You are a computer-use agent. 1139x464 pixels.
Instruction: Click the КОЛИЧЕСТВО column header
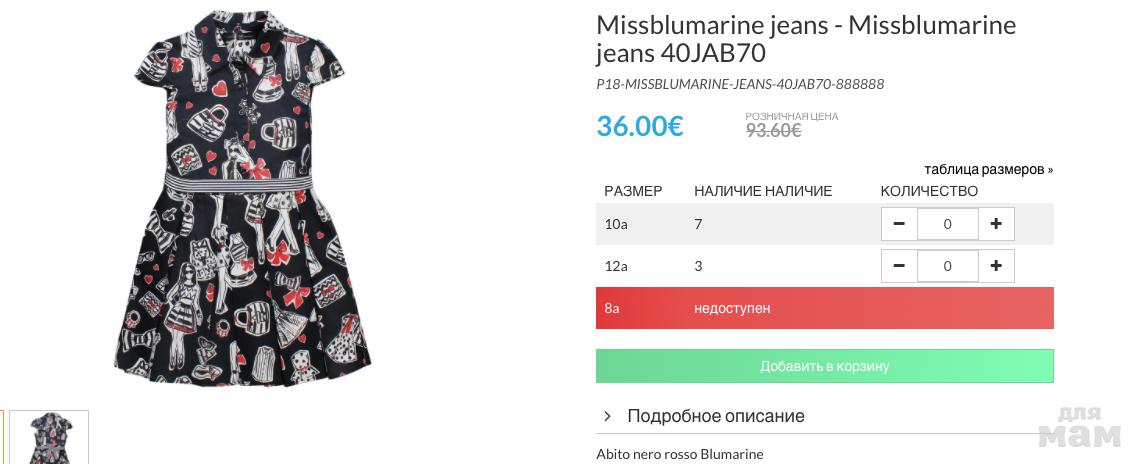[x=929, y=191]
